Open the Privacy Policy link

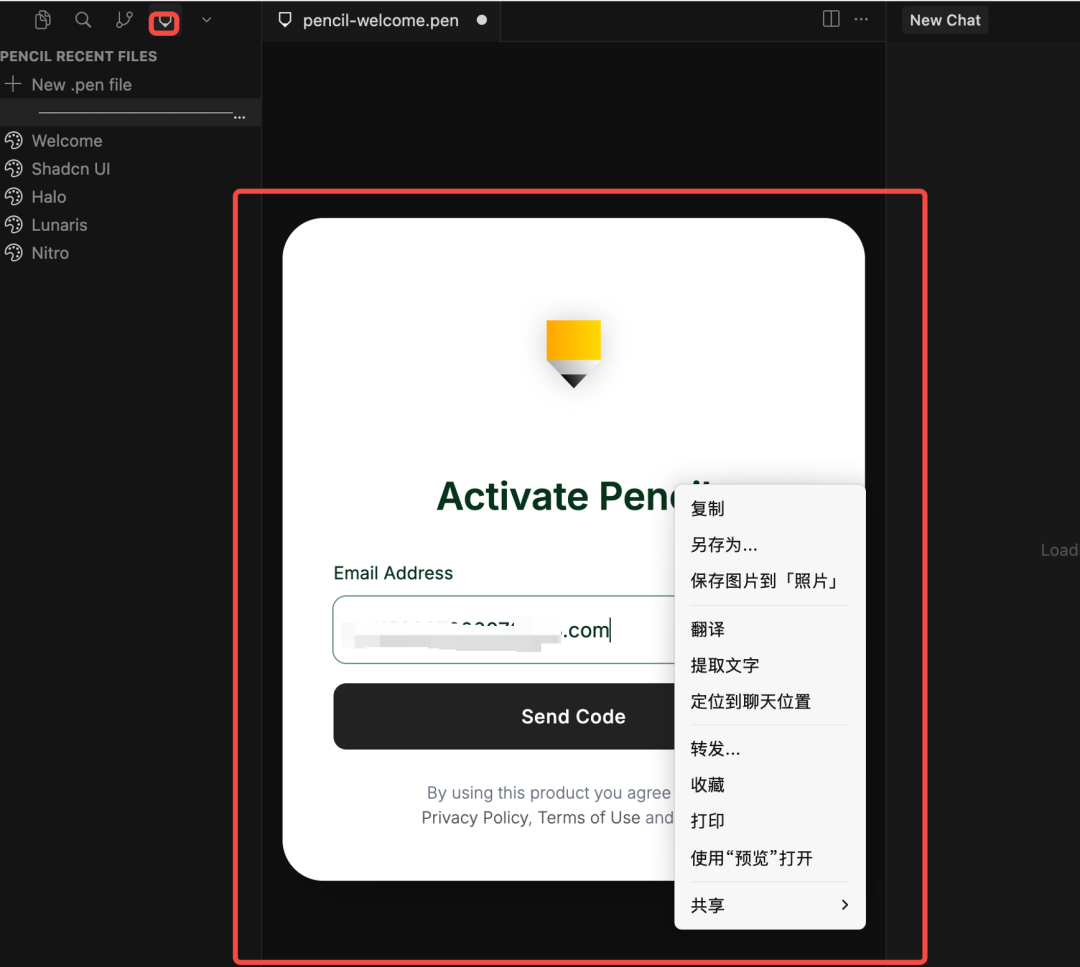pyautogui.click(x=474, y=818)
